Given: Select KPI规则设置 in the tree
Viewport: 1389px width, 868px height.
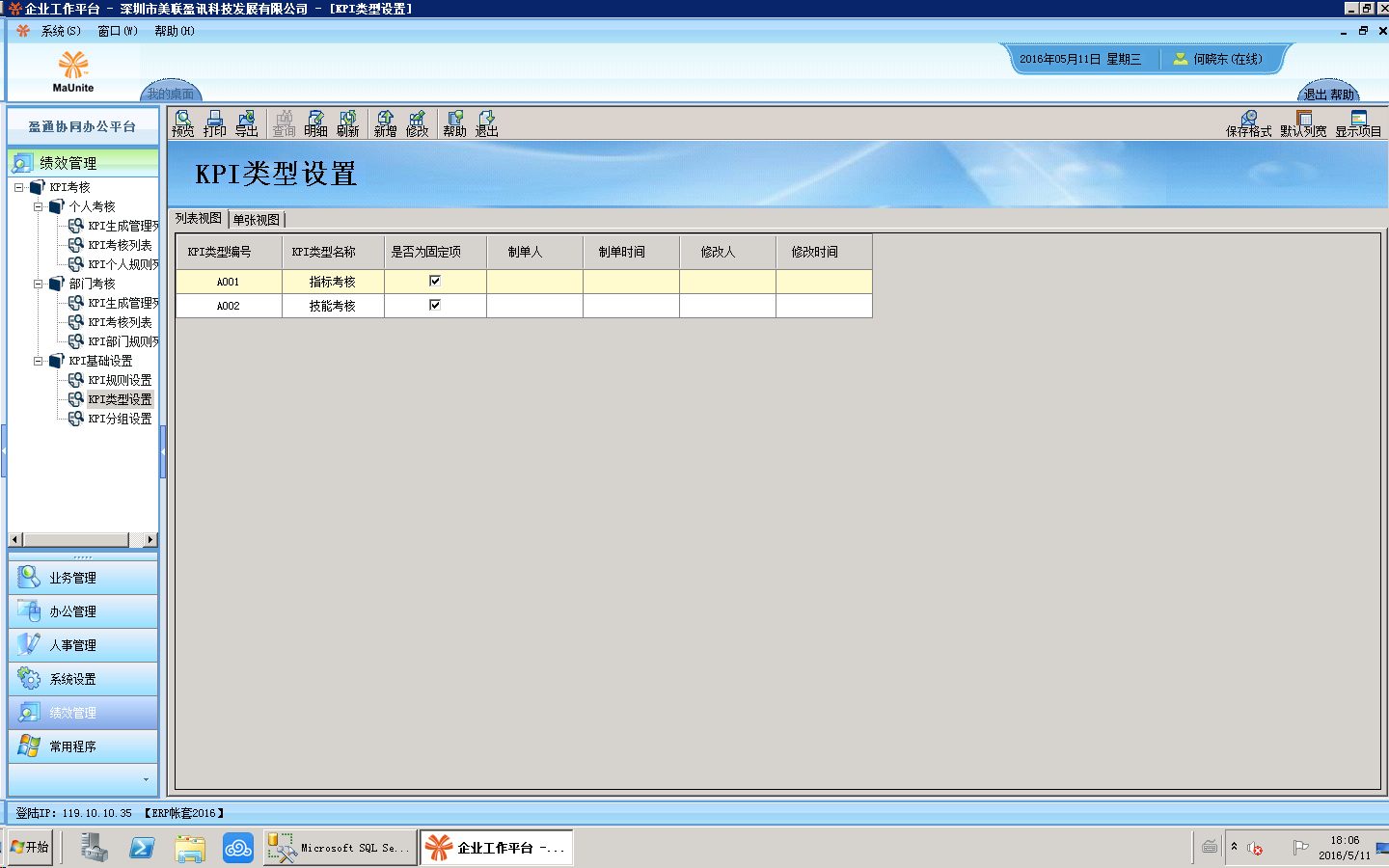Looking at the screenshot, I should (x=120, y=380).
